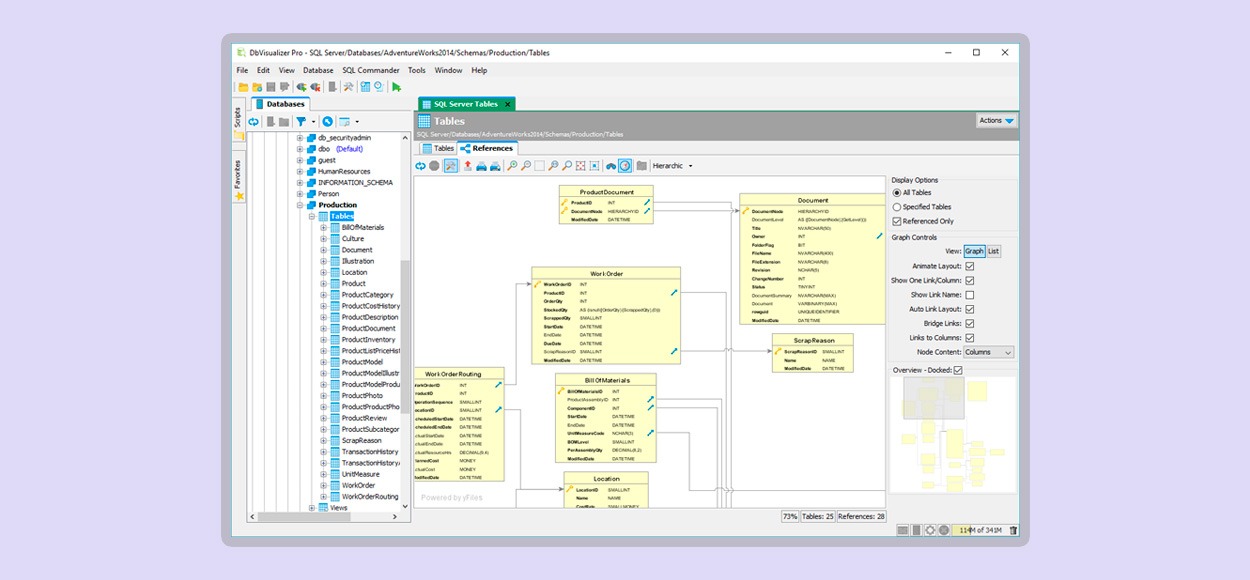Expand the dbo schema node

point(300,149)
